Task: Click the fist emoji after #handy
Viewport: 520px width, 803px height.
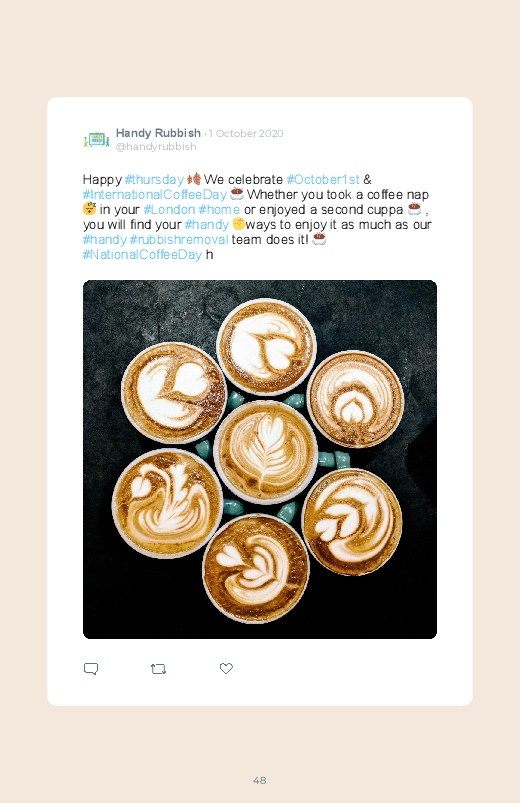Action: click(238, 224)
